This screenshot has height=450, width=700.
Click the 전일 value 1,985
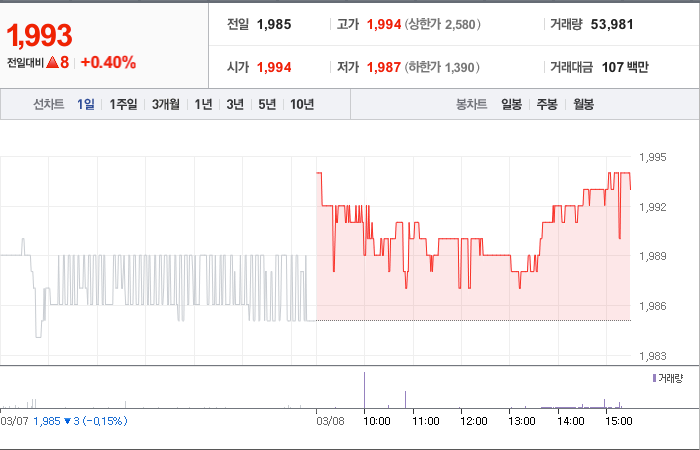click(274, 24)
